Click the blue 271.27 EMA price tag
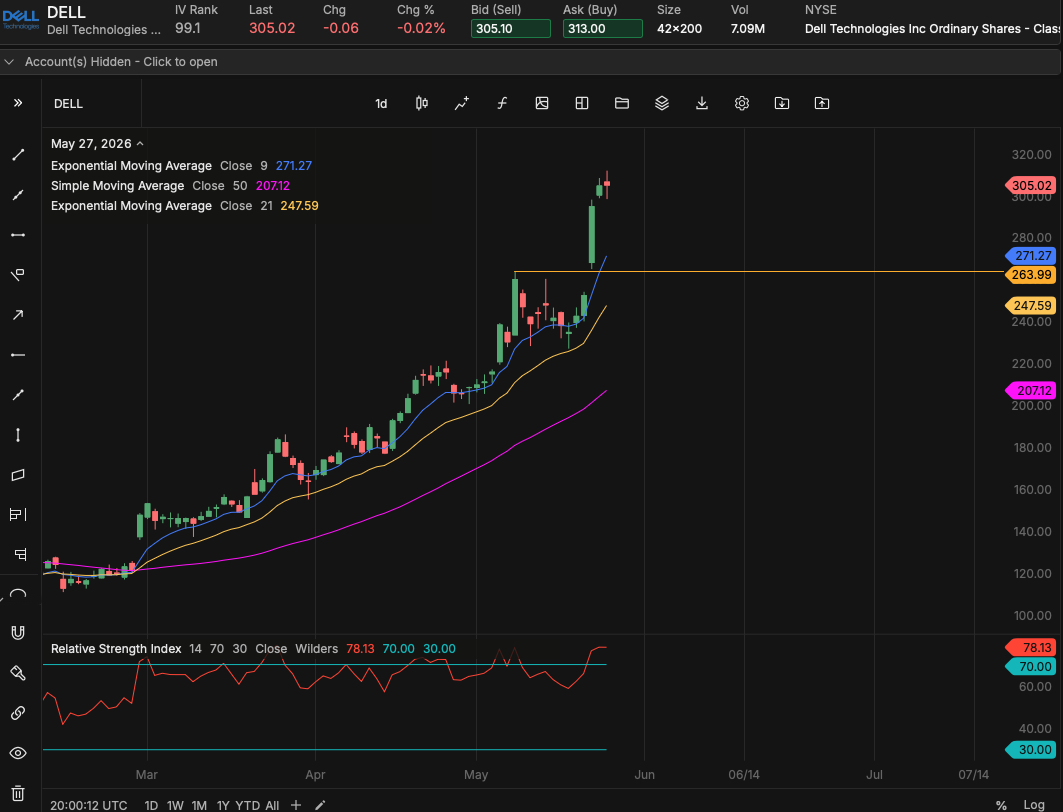Viewport: 1063px width, 812px height. pos(1030,256)
